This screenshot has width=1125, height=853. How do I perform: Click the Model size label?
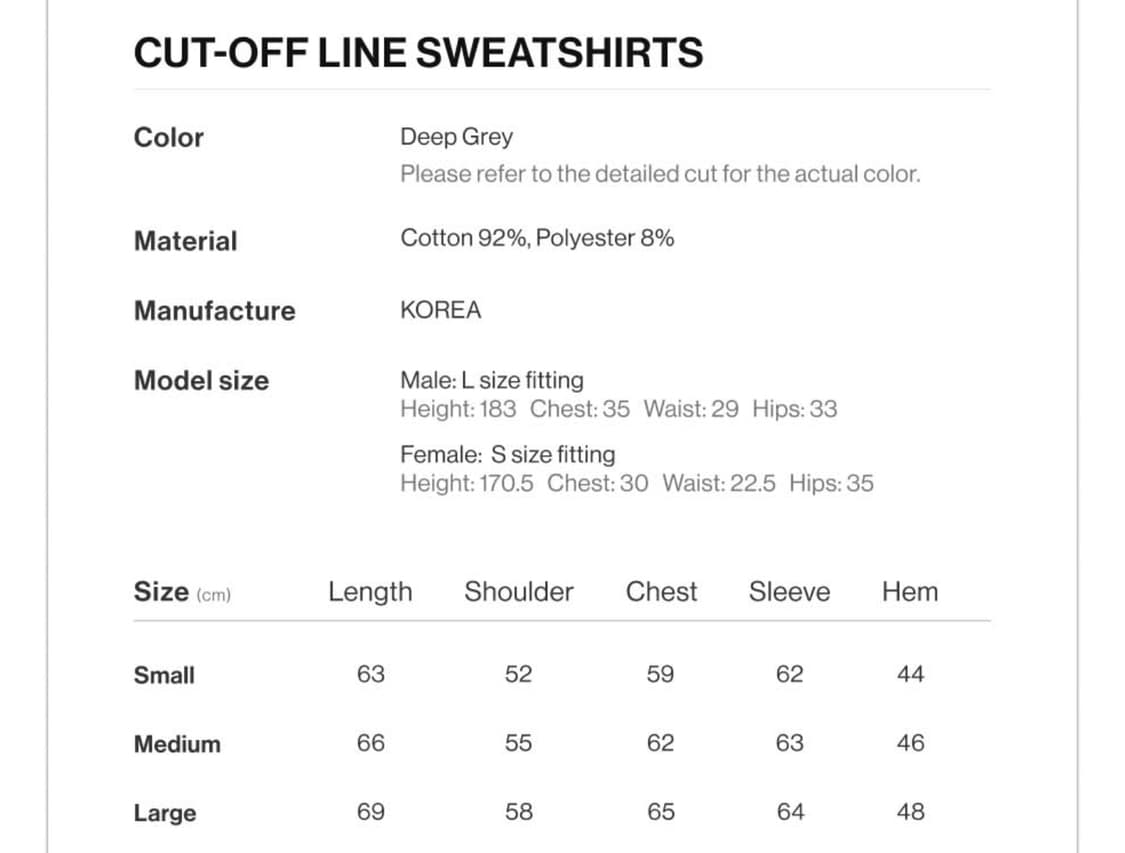tap(201, 380)
